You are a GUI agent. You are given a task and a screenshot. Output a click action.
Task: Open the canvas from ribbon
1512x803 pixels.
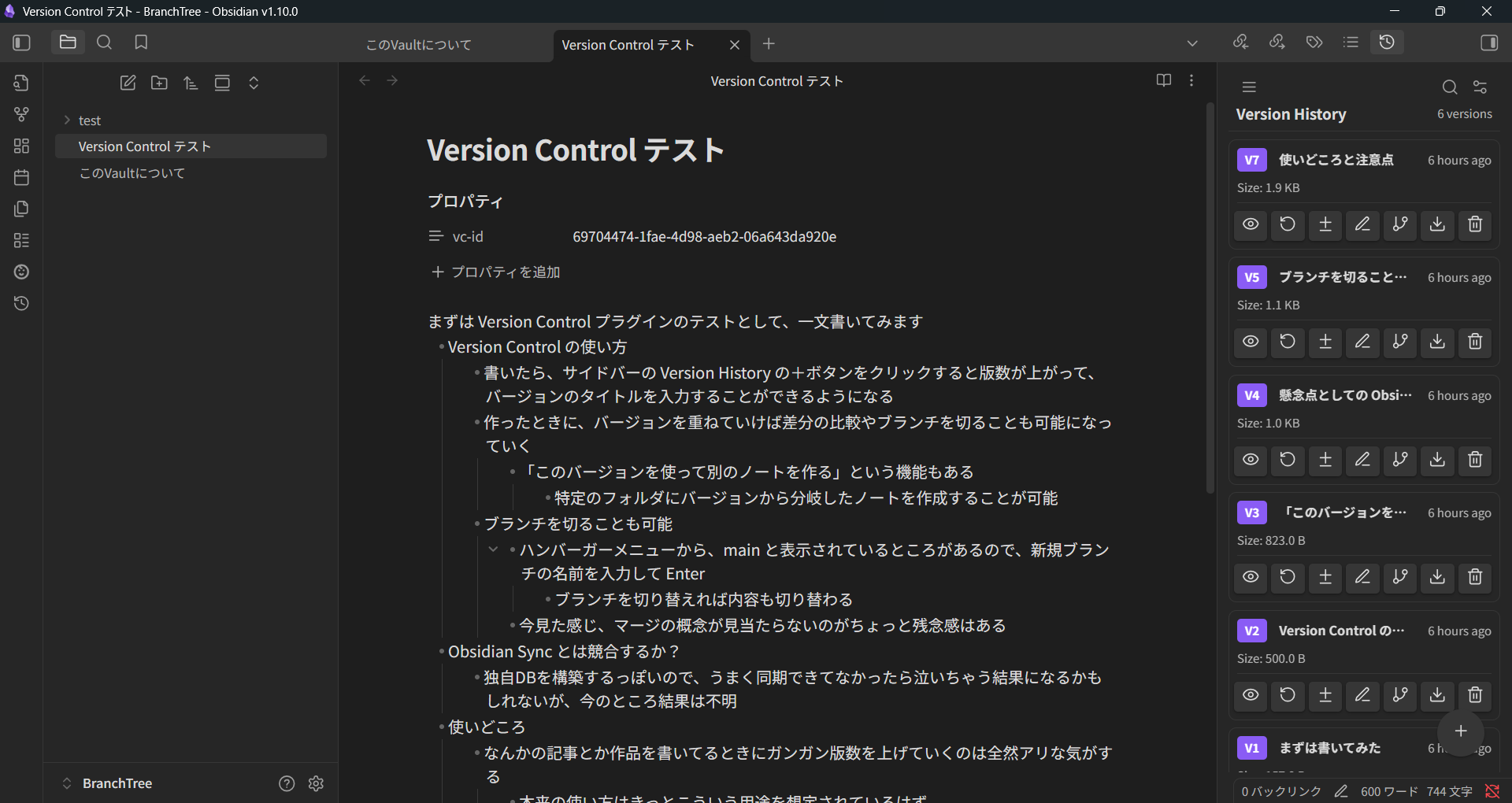21,146
